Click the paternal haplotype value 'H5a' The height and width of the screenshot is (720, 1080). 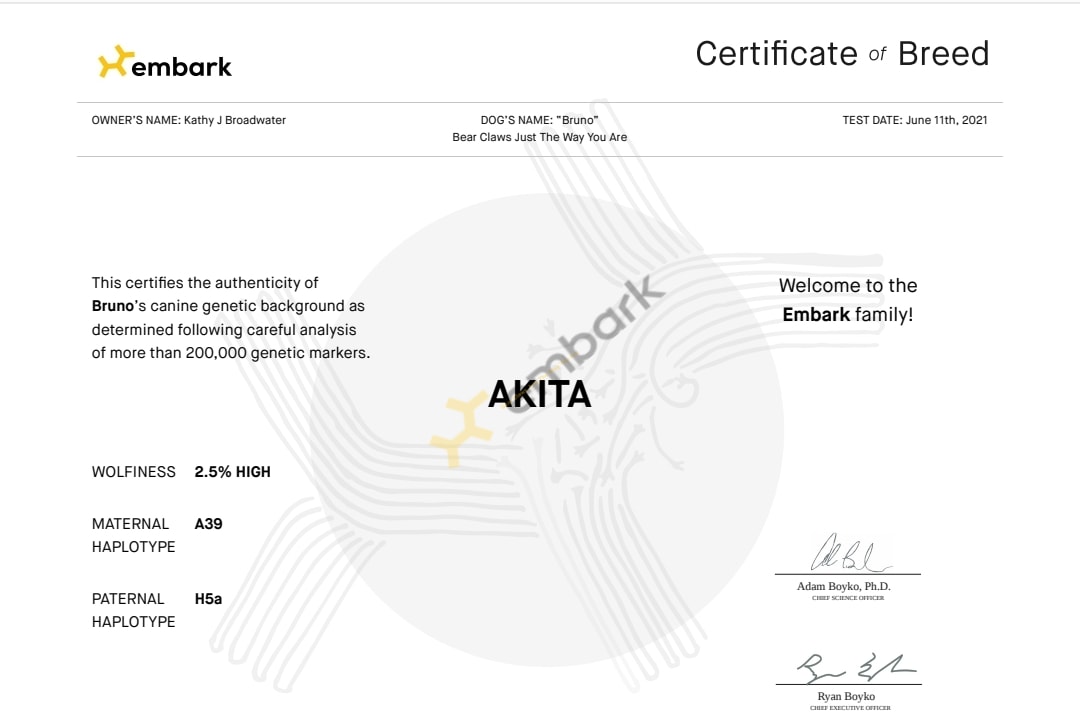(x=208, y=599)
